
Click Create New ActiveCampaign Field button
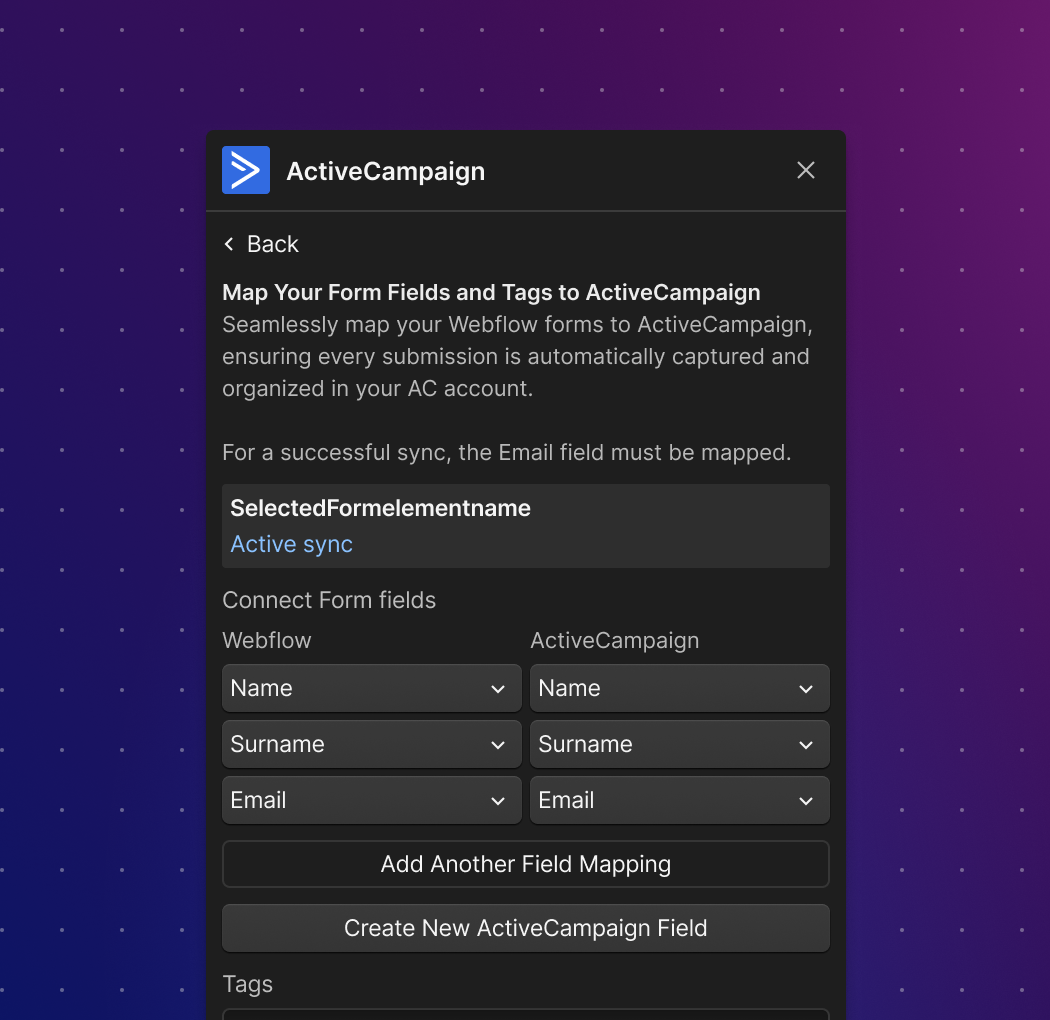click(526, 928)
